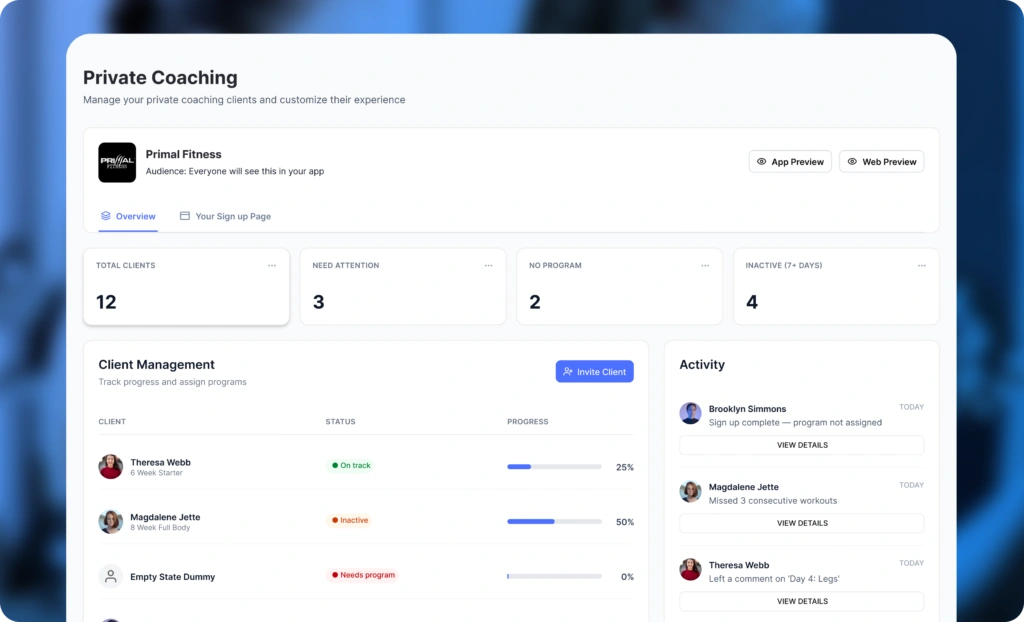Screen dimensions: 1024x622
Task: Click the Theresa Webb name in client table
Action: tap(160, 462)
